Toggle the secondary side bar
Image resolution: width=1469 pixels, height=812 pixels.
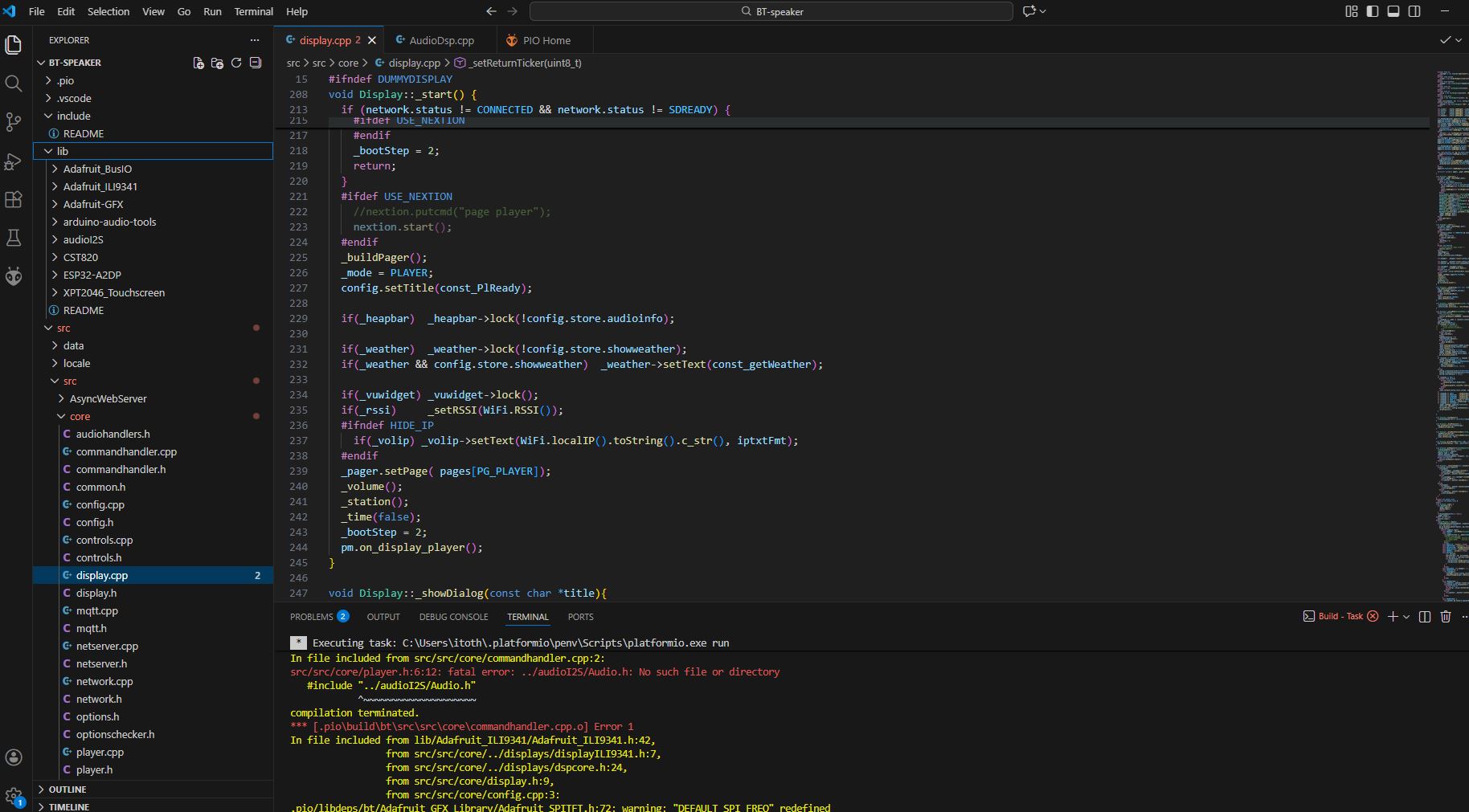click(x=1414, y=11)
